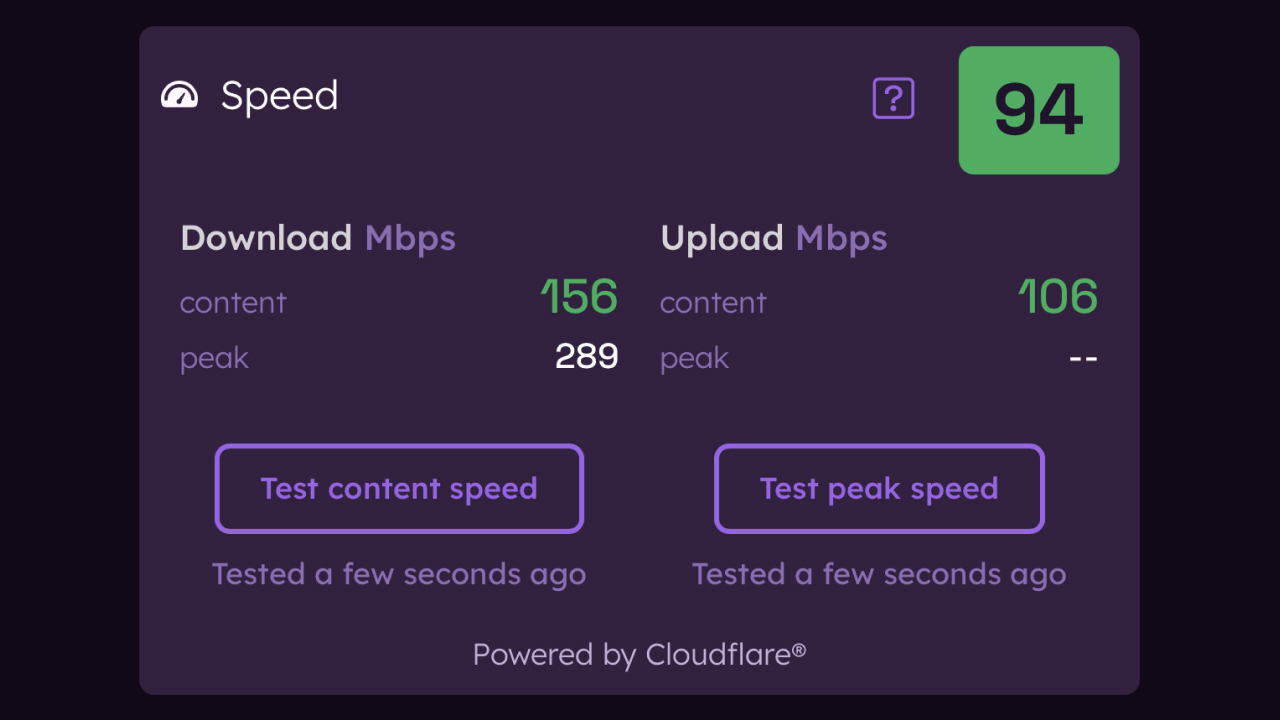Click the green 94 score badge
The image size is (1280, 720).
(x=1038, y=110)
